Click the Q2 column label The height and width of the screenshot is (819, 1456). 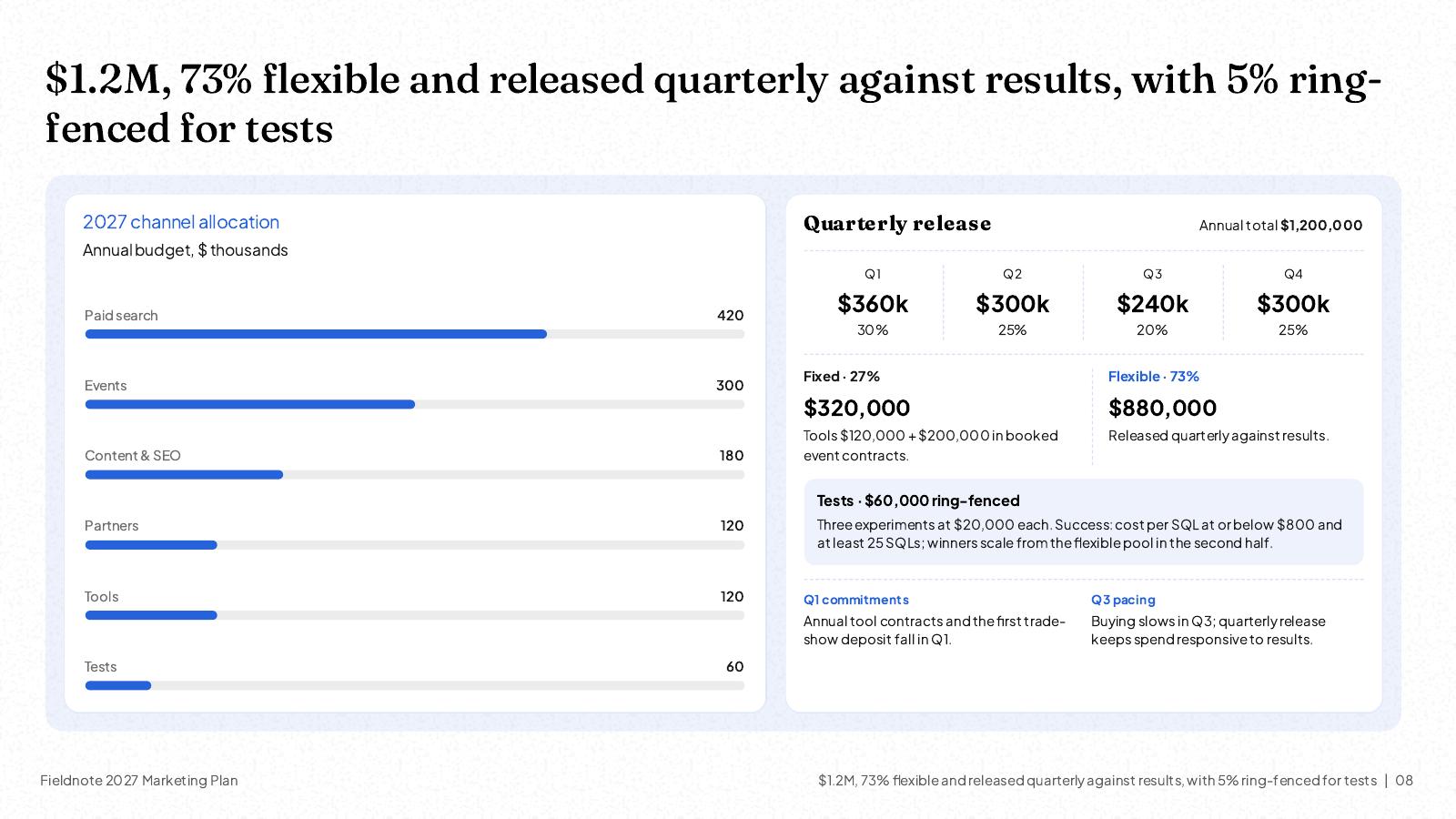coord(1013,274)
